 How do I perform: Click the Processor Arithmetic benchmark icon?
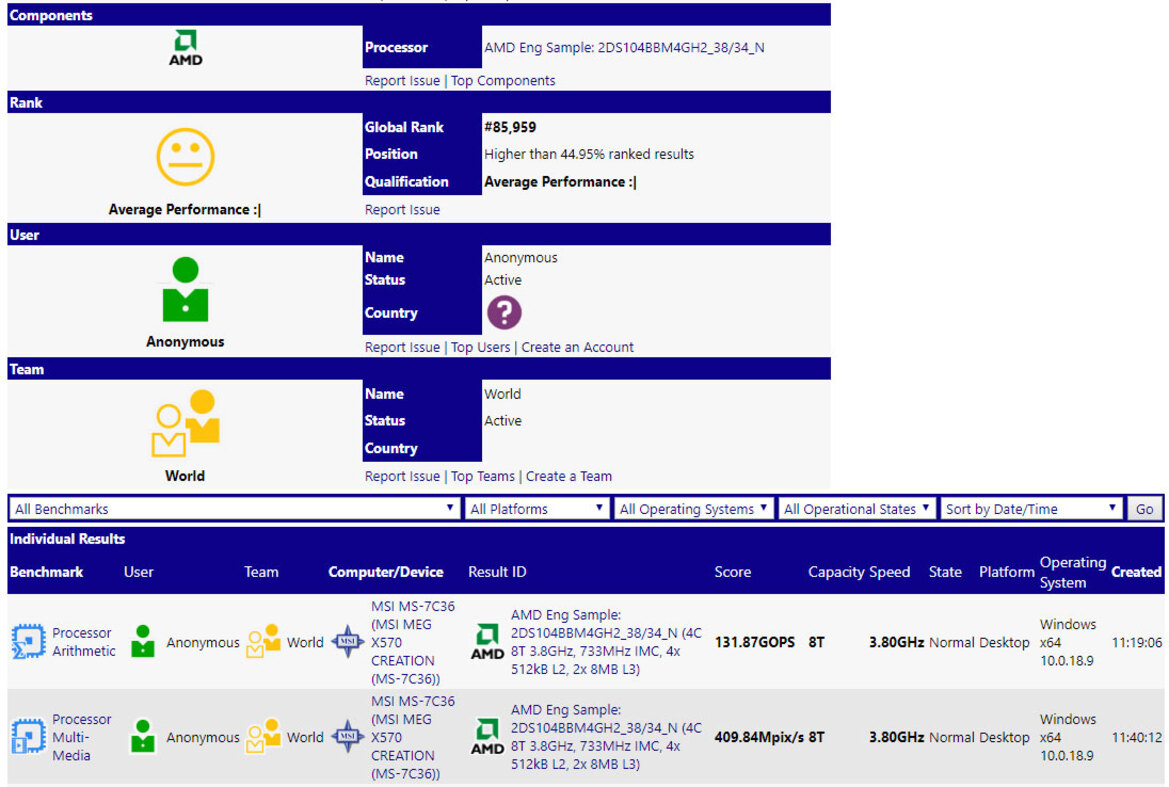click(28, 642)
